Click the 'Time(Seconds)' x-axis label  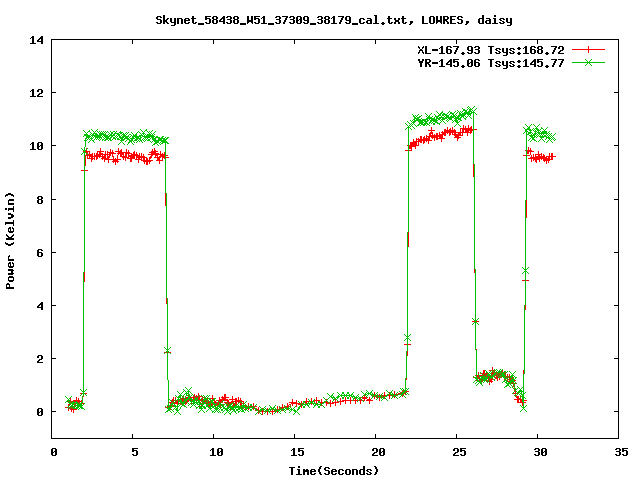click(x=333, y=471)
